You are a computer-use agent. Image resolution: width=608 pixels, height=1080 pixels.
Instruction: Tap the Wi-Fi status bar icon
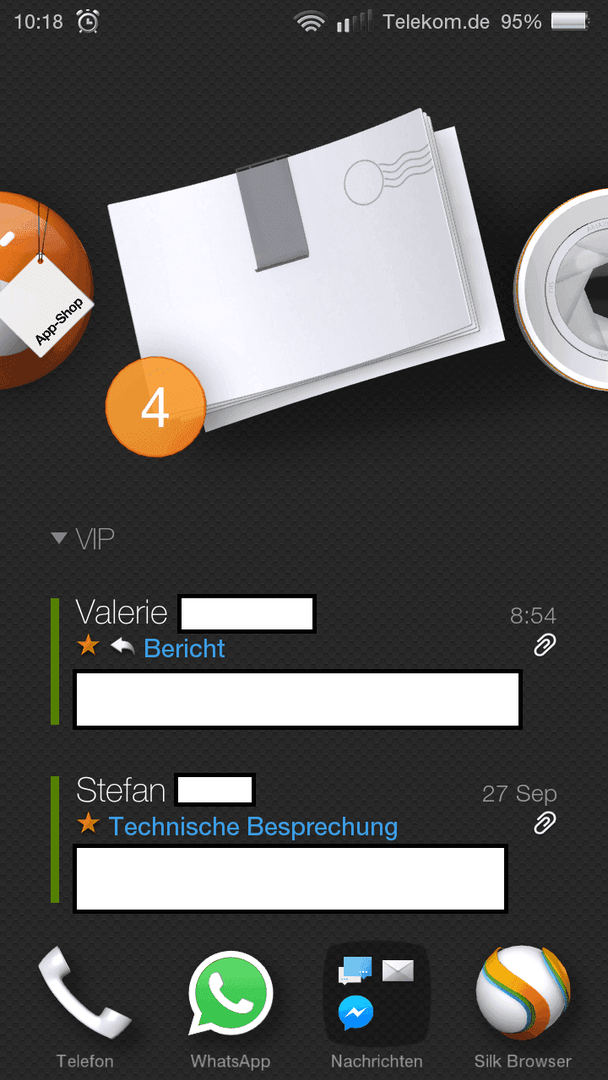click(310, 21)
